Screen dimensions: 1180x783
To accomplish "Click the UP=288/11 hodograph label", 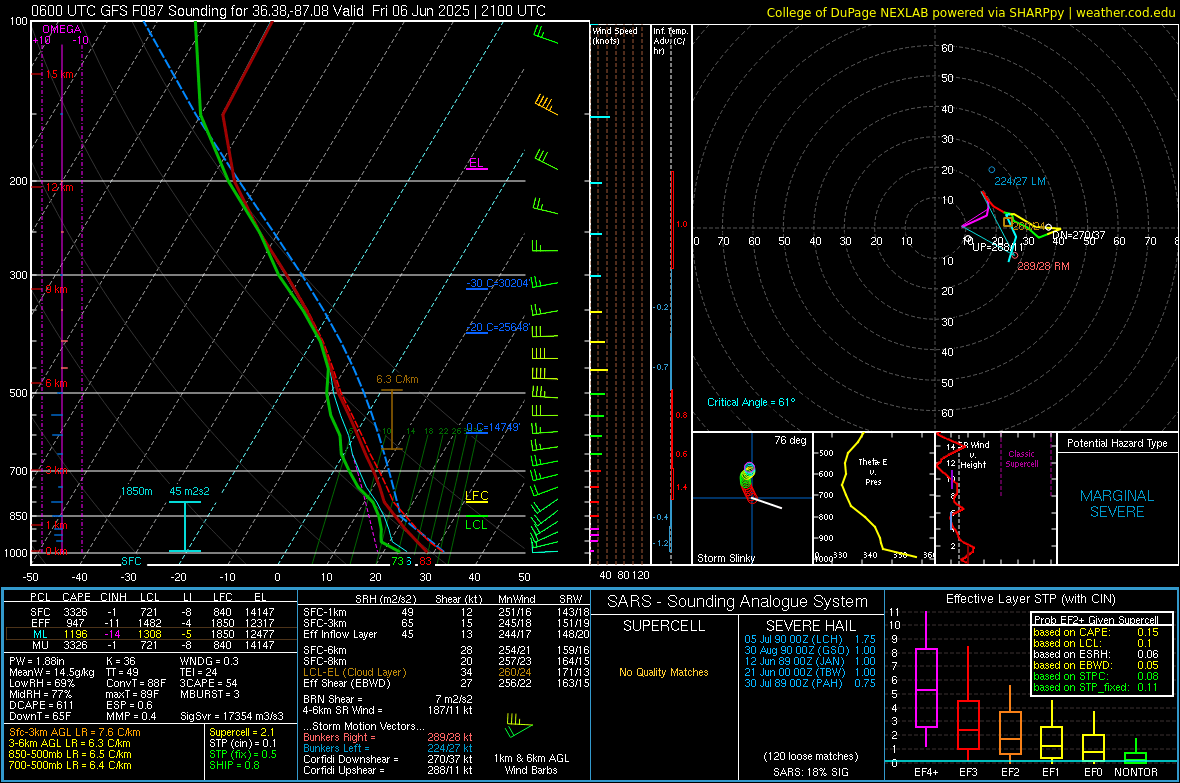I will (x=998, y=247).
